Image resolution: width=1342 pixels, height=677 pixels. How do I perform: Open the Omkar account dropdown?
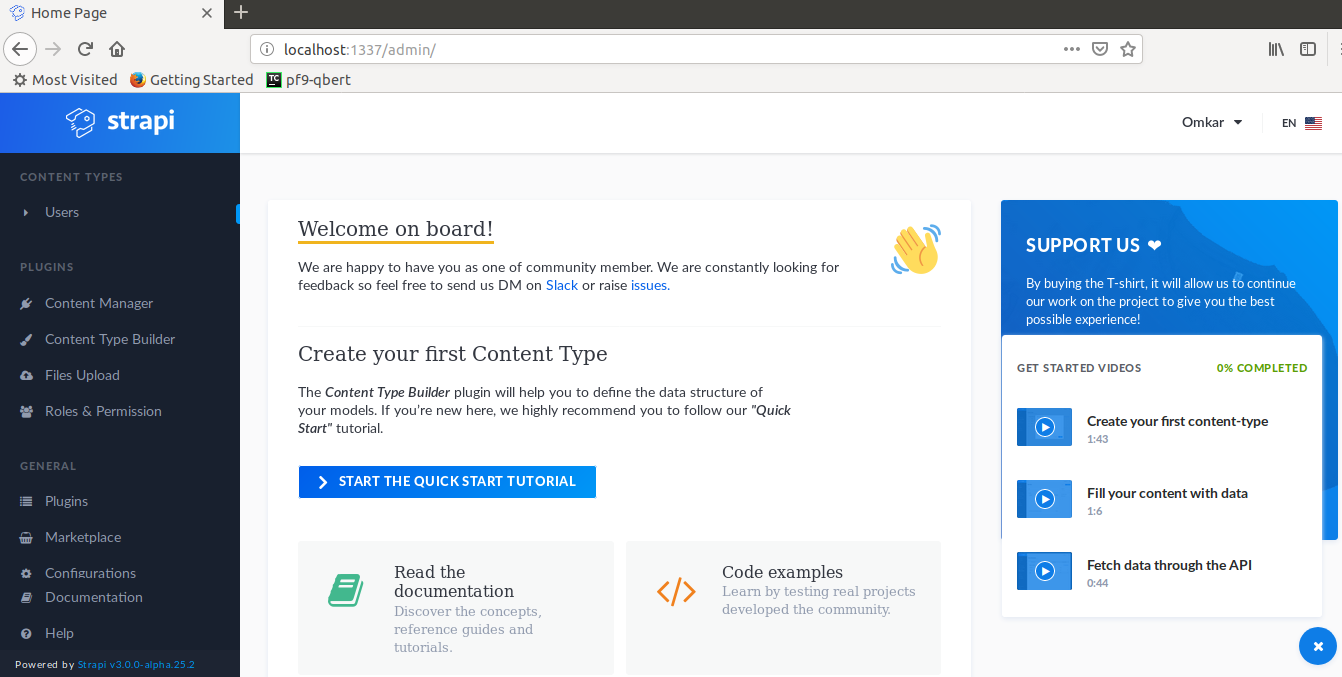point(1211,122)
